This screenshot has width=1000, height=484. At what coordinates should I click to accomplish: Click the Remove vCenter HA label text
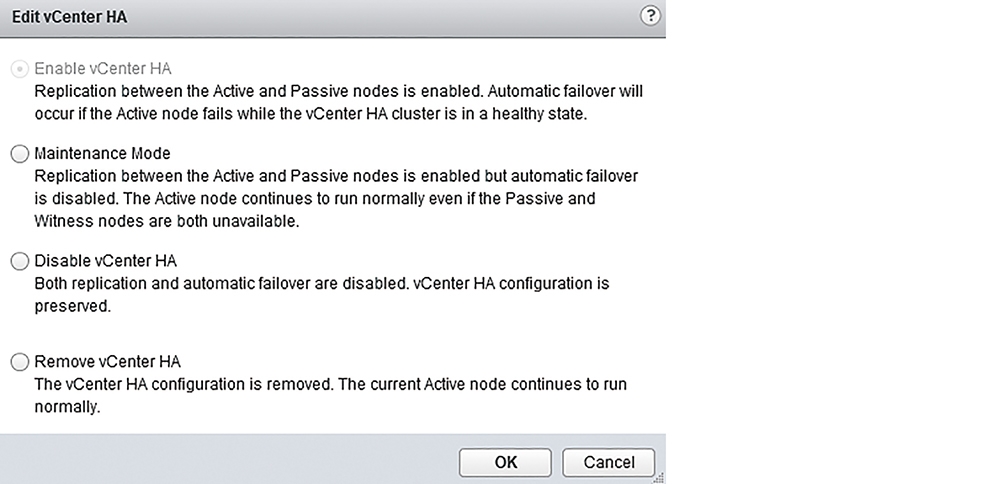coord(107,362)
